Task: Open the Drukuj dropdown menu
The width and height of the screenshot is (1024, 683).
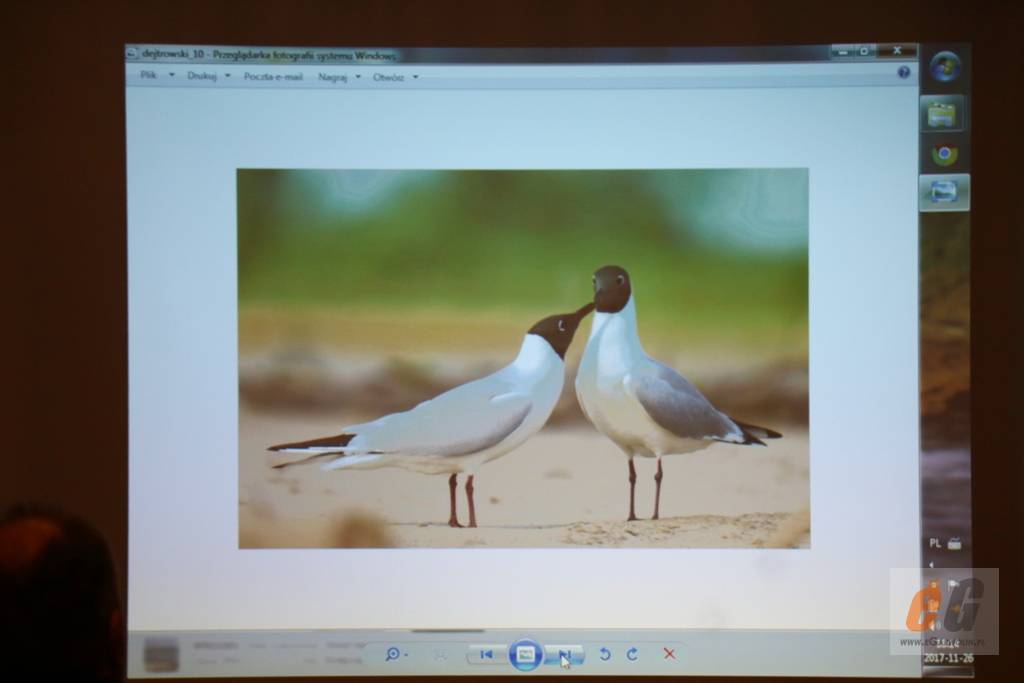Action: point(208,76)
